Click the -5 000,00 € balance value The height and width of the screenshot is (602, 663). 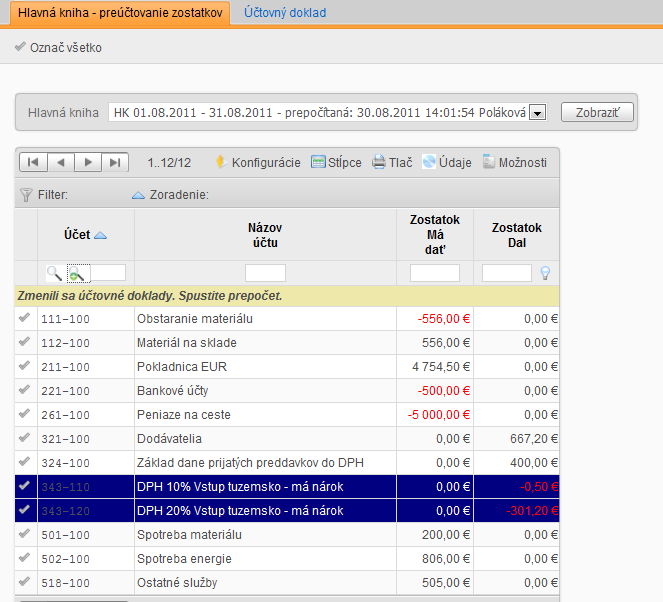[439, 415]
